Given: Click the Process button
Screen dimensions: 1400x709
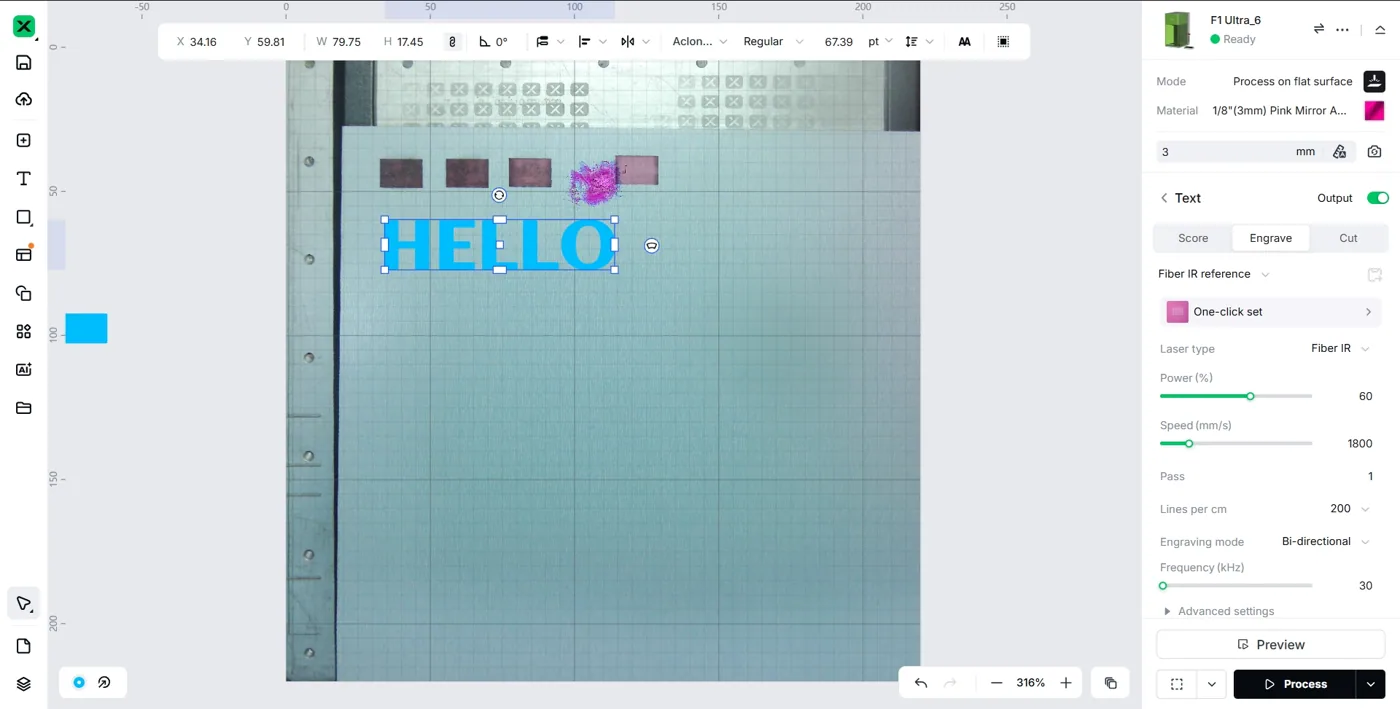Looking at the screenshot, I should tap(1295, 684).
